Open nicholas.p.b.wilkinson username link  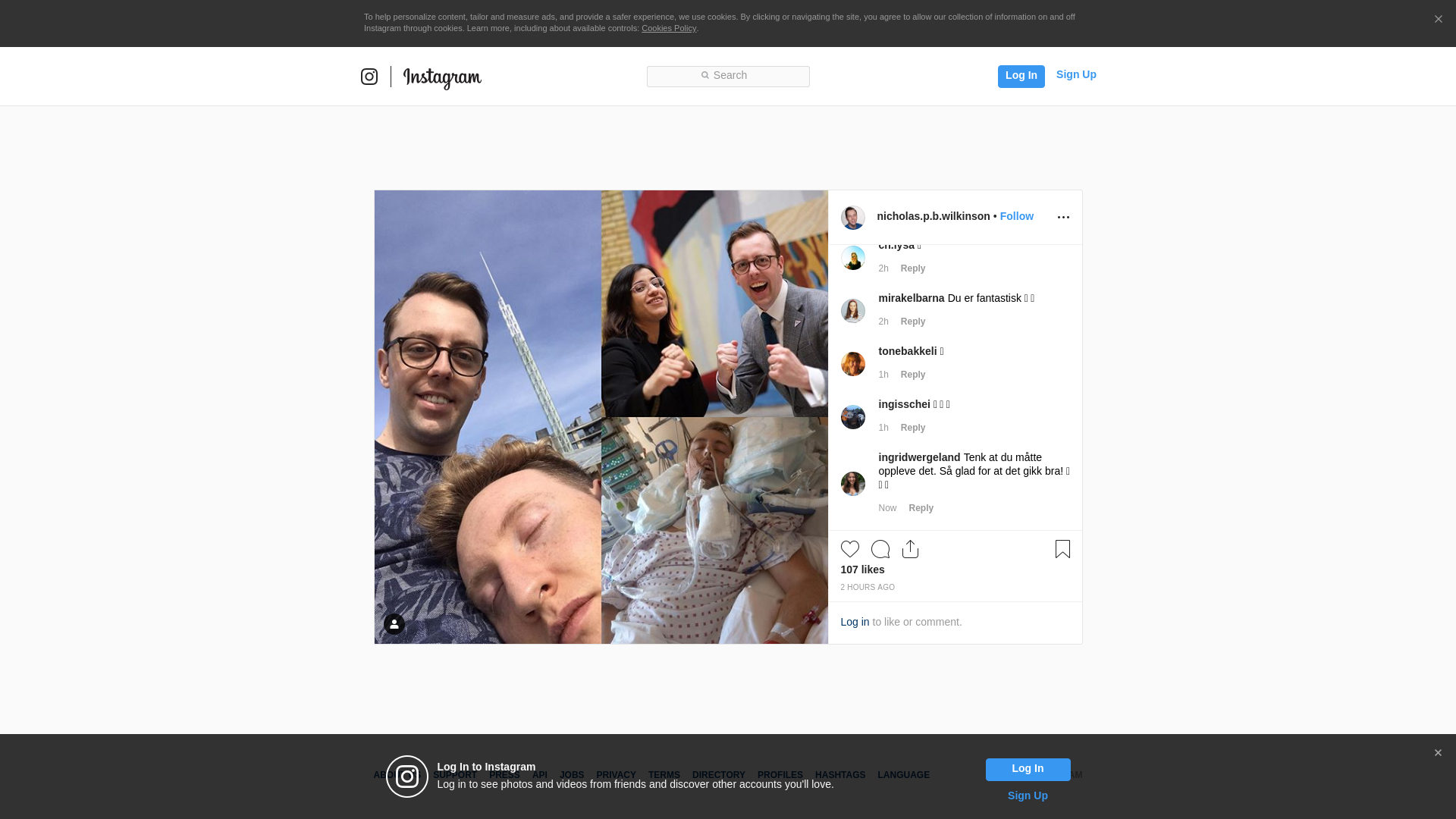click(934, 216)
